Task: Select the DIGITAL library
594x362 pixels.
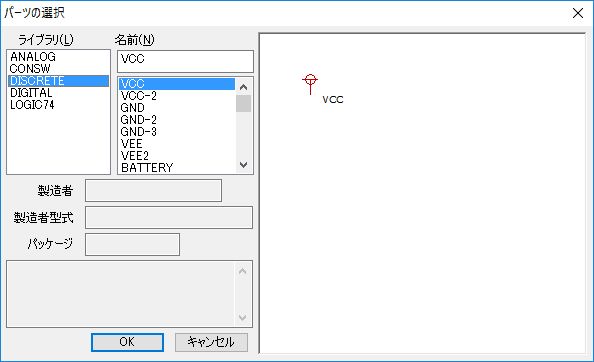Action: (58, 93)
